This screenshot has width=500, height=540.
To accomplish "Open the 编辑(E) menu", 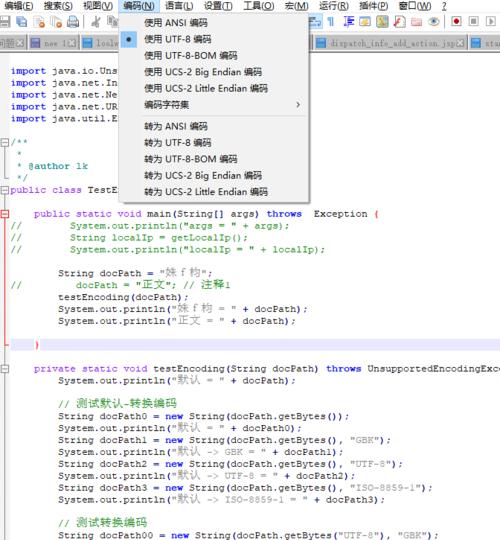I will [x=19, y=6].
